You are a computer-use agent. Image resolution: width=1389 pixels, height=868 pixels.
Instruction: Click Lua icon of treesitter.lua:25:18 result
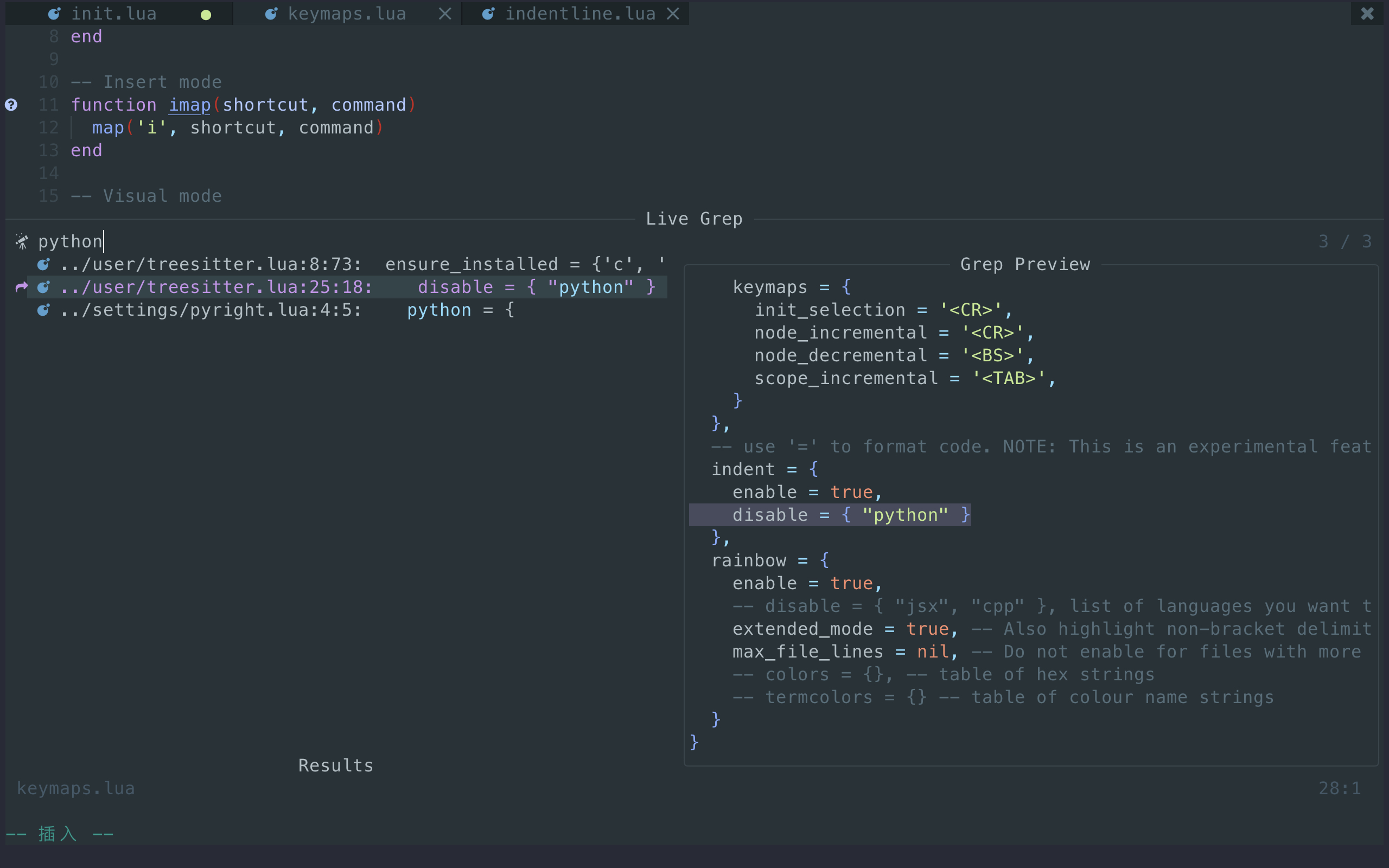coord(43,287)
